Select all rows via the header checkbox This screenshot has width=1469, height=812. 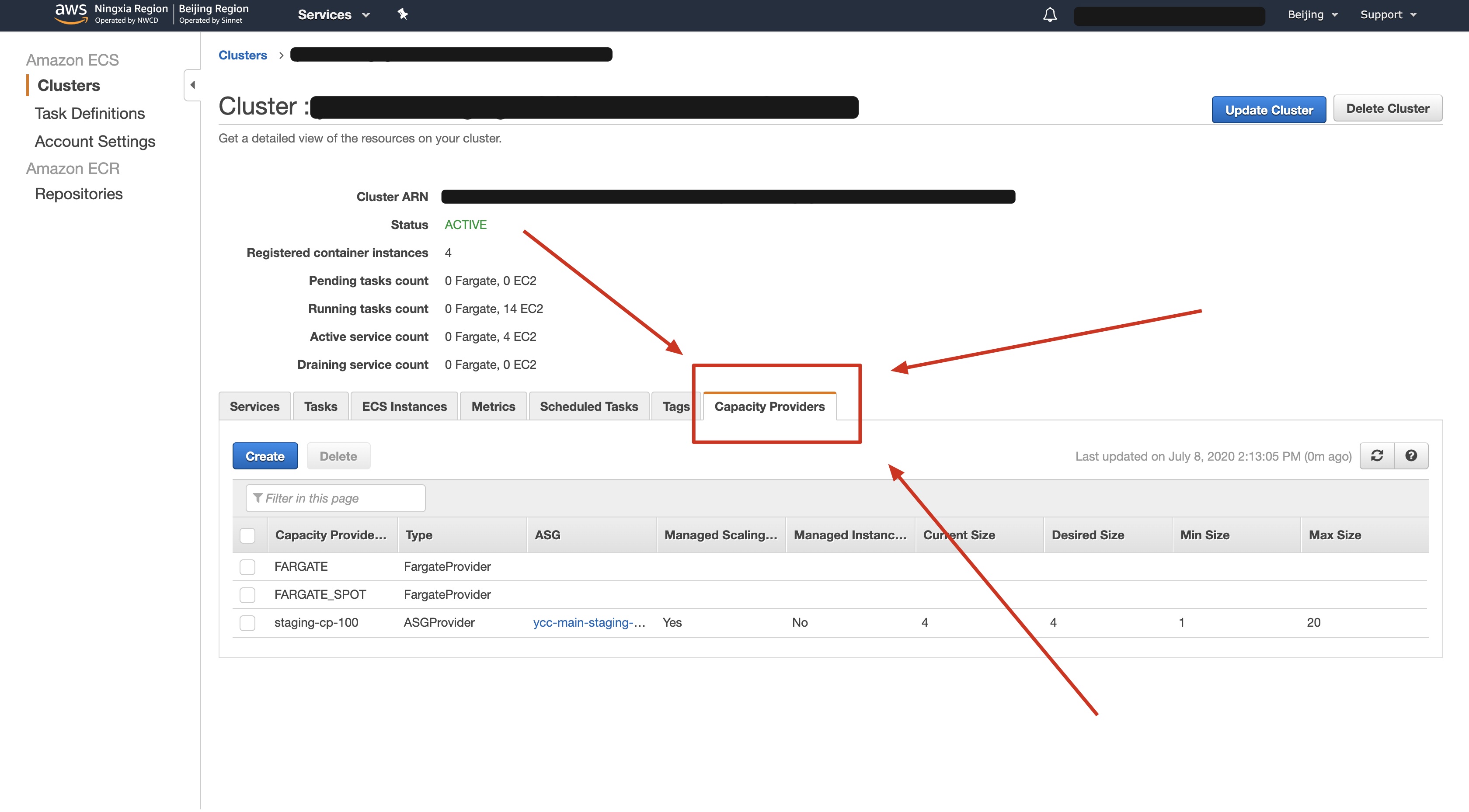coord(247,535)
